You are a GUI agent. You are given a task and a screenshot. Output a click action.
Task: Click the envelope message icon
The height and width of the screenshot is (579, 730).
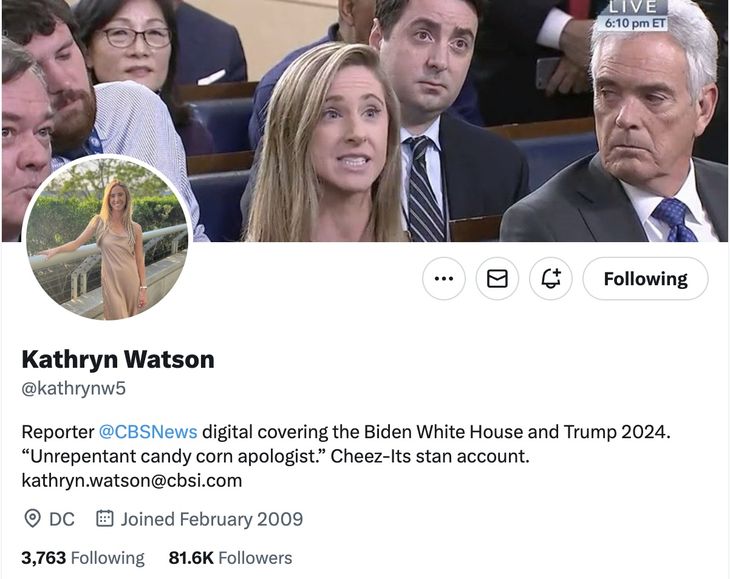(x=497, y=279)
